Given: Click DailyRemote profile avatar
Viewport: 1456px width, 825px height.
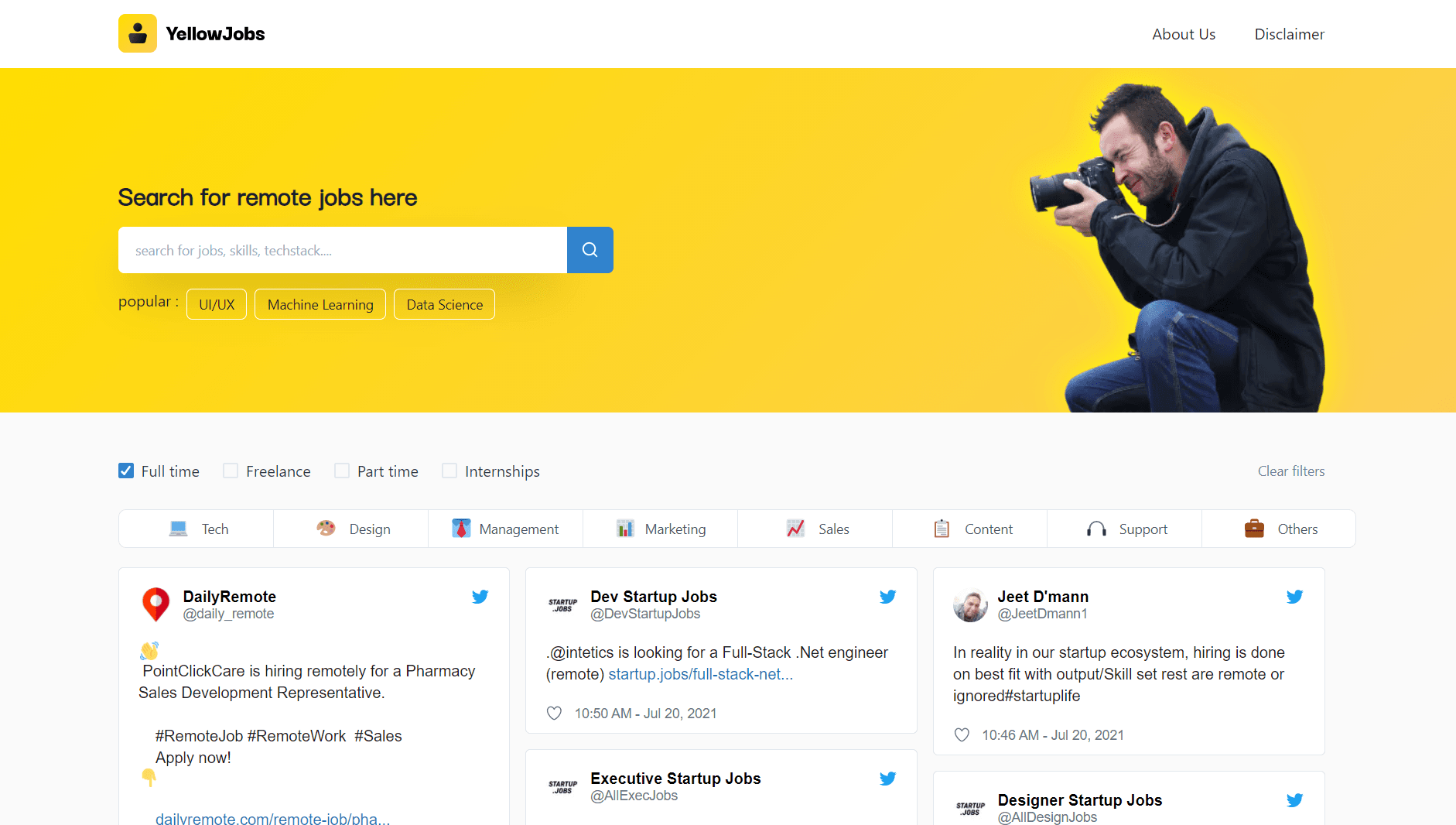Looking at the screenshot, I should pyautogui.click(x=156, y=604).
